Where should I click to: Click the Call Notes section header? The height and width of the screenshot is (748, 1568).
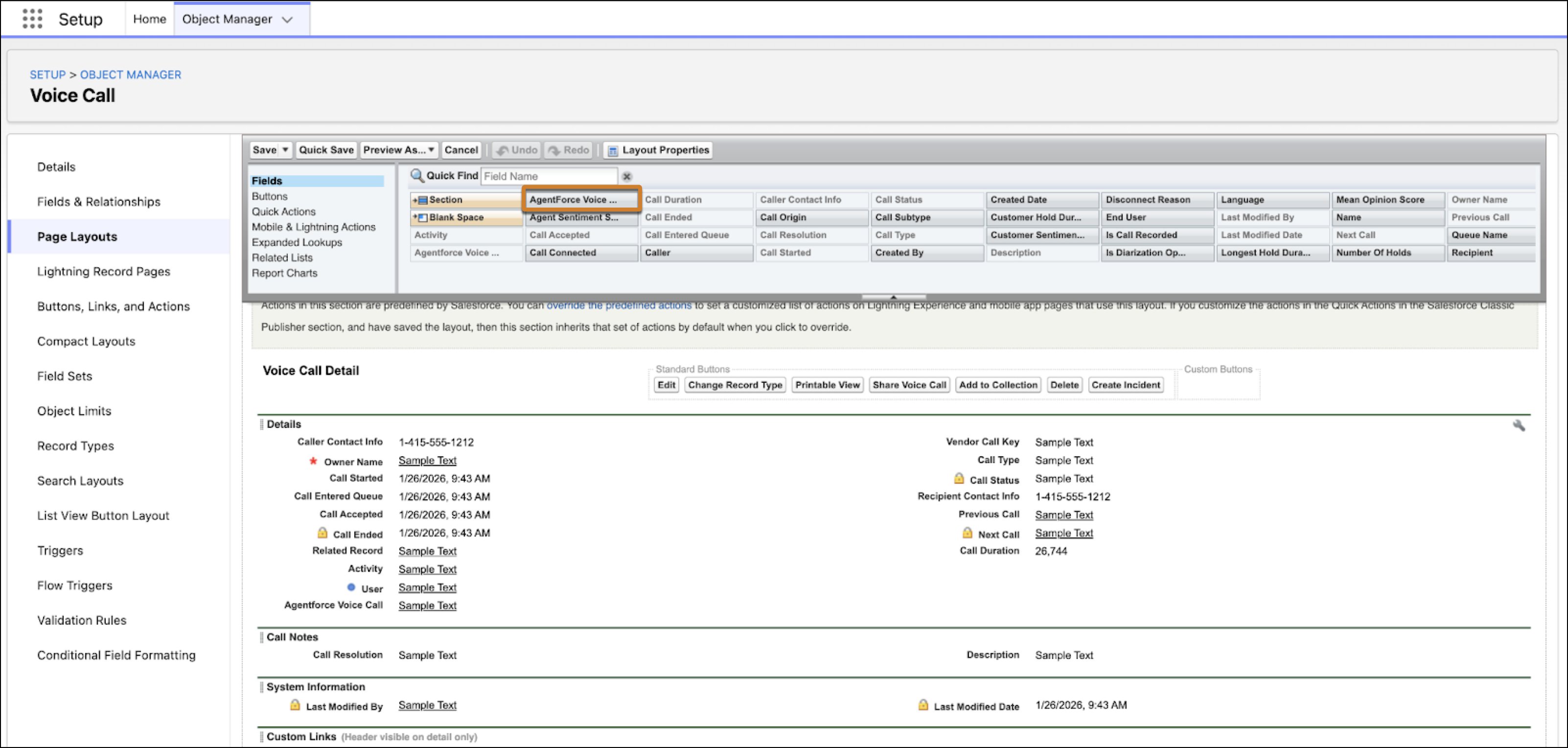(292, 637)
